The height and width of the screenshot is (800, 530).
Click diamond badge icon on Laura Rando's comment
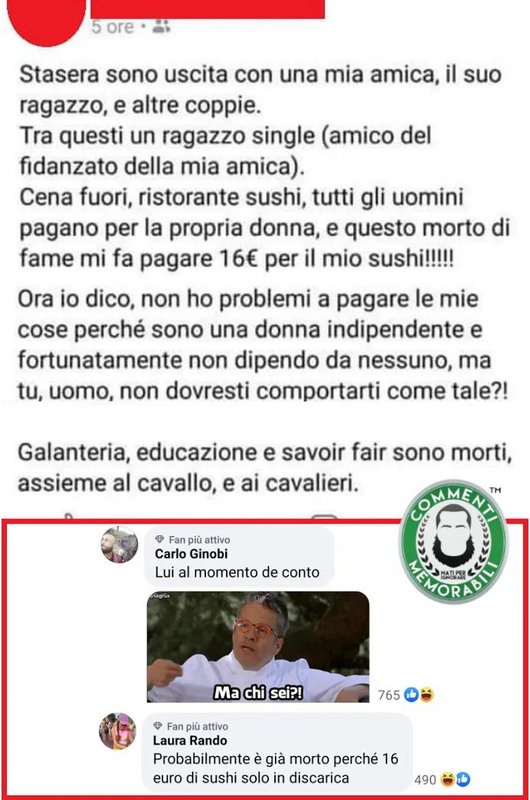pos(158,726)
